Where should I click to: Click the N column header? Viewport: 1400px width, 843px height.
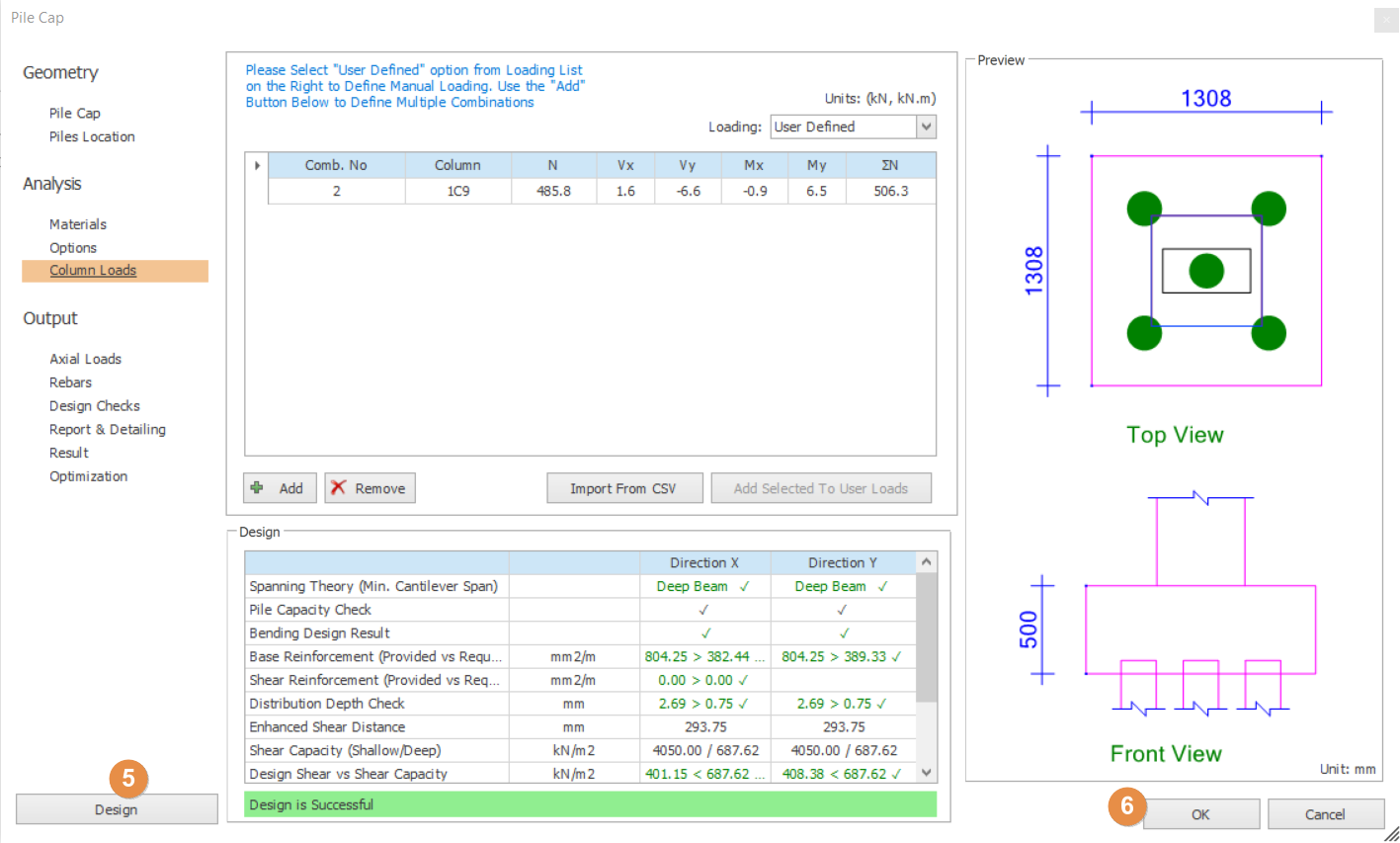(x=553, y=165)
